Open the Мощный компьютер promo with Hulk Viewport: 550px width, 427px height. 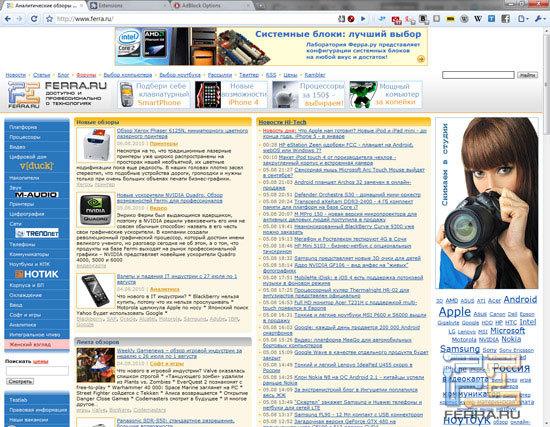[385, 94]
